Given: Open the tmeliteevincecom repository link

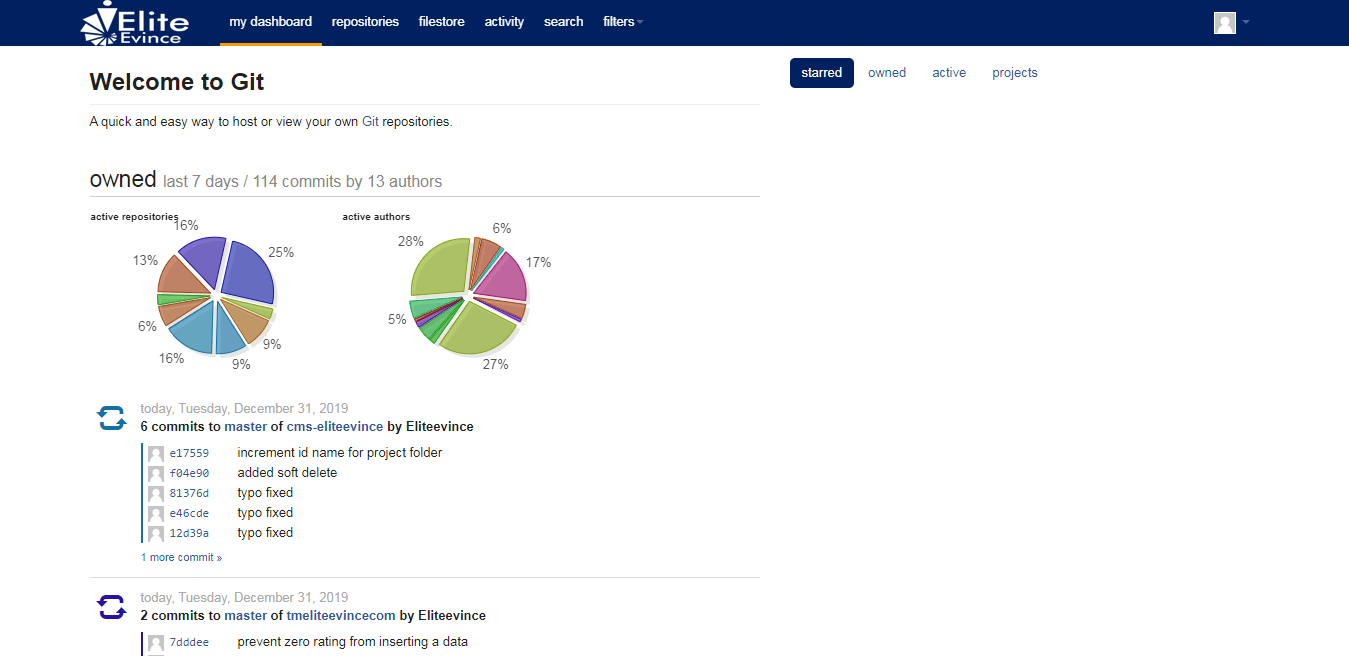Looking at the screenshot, I should pos(341,616).
